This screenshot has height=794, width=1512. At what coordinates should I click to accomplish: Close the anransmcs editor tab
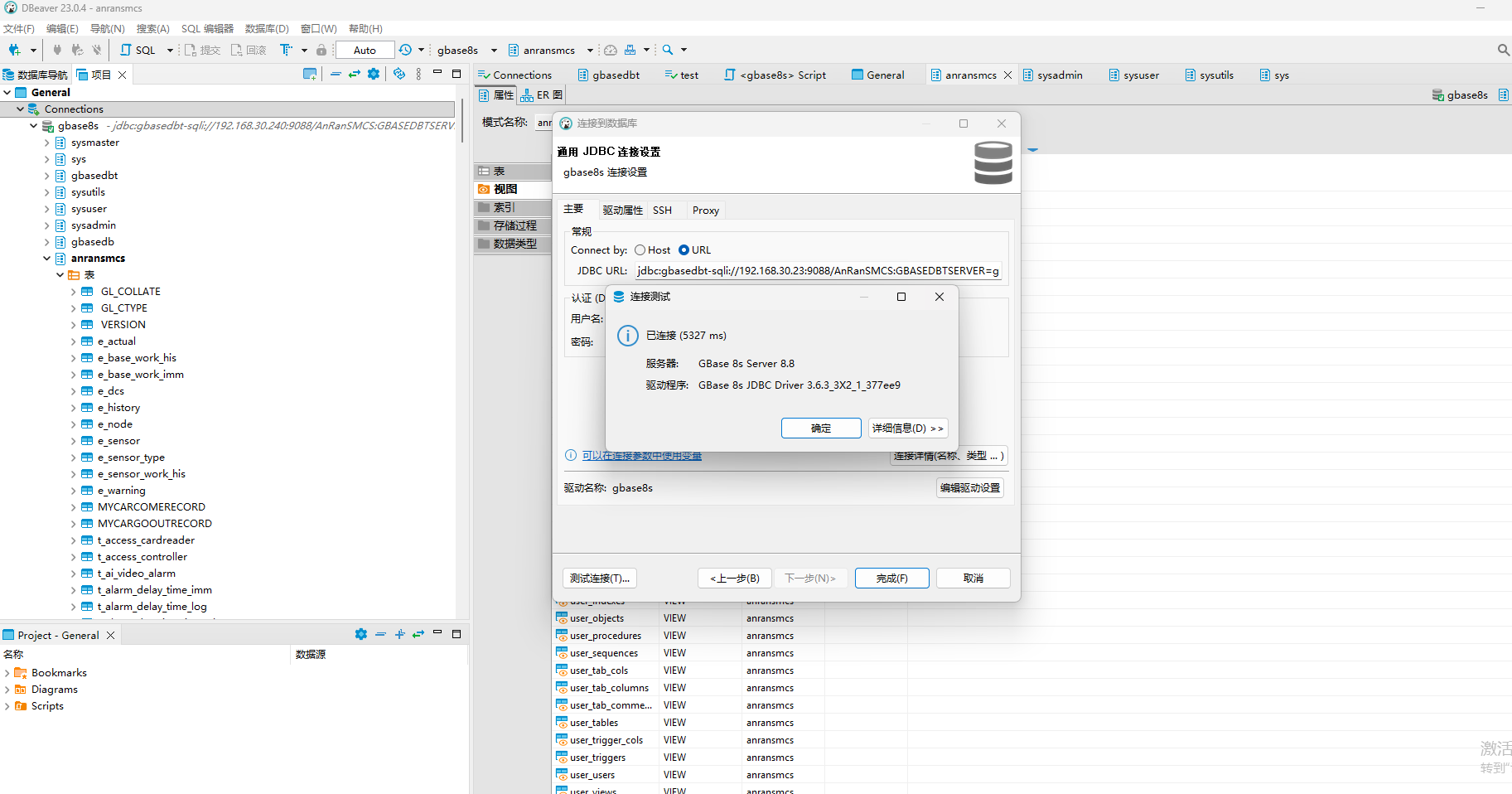pos(1007,75)
